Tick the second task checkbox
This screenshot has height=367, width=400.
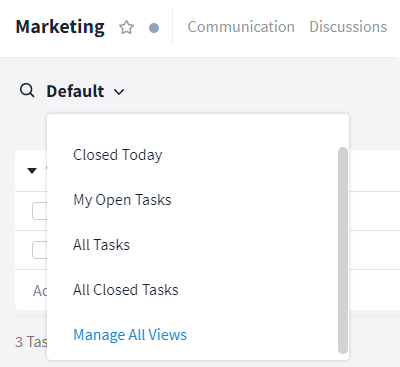[x=40, y=250]
